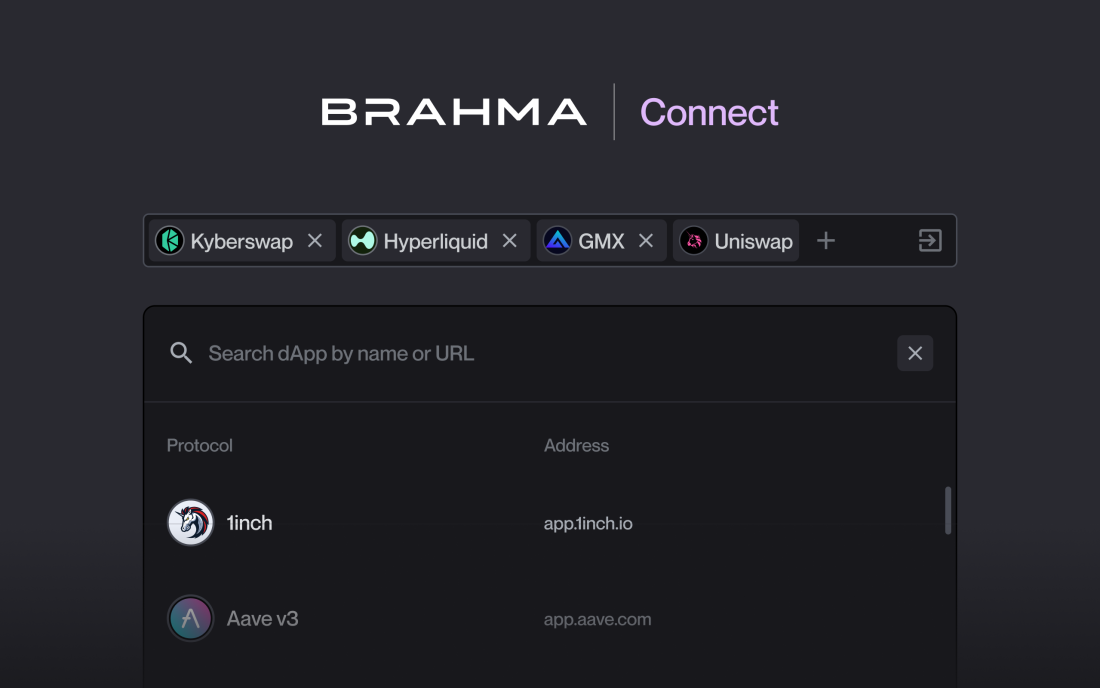Viewport: 1100px width, 688px height.
Task: Click the Hyperliquid logo icon
Action: 363,241
